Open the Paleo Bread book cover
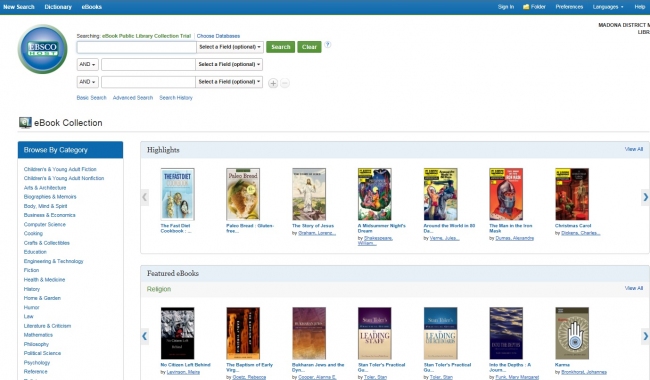650x380 pixels. pyautogui.click(x=243, y=194)
